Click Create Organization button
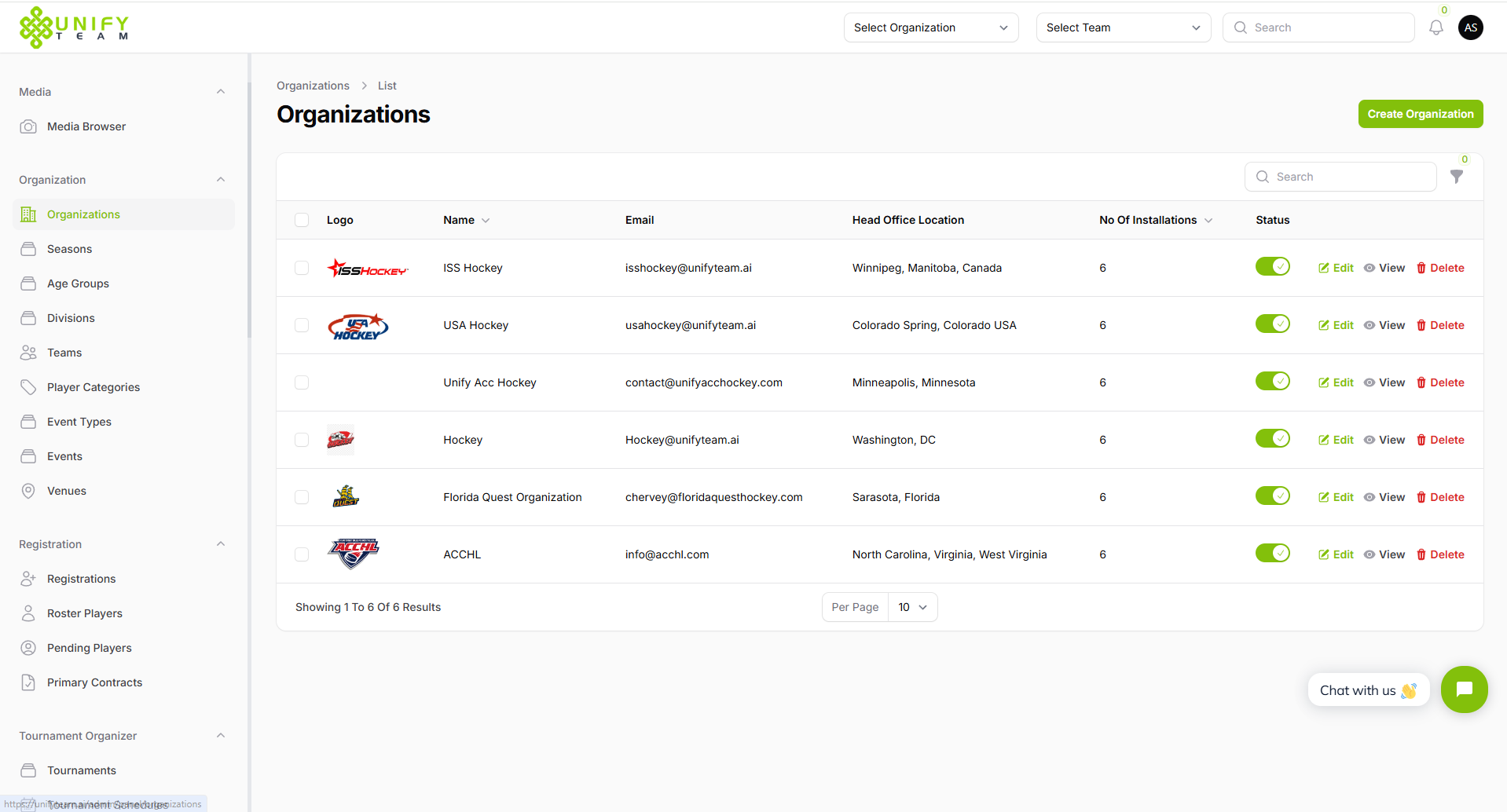 coord(1420,114)
